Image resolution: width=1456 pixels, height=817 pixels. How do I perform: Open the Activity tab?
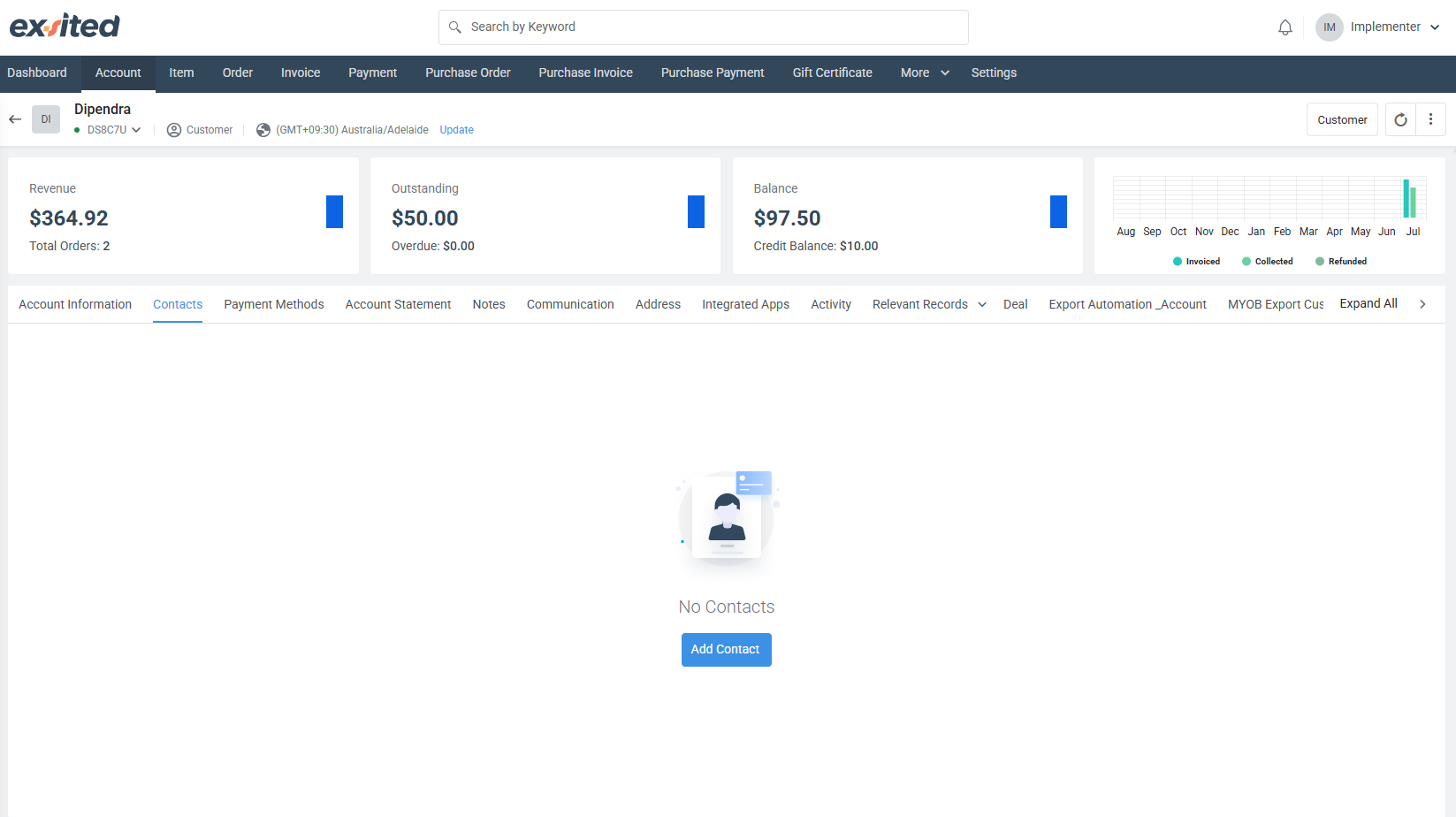[831, 304]
